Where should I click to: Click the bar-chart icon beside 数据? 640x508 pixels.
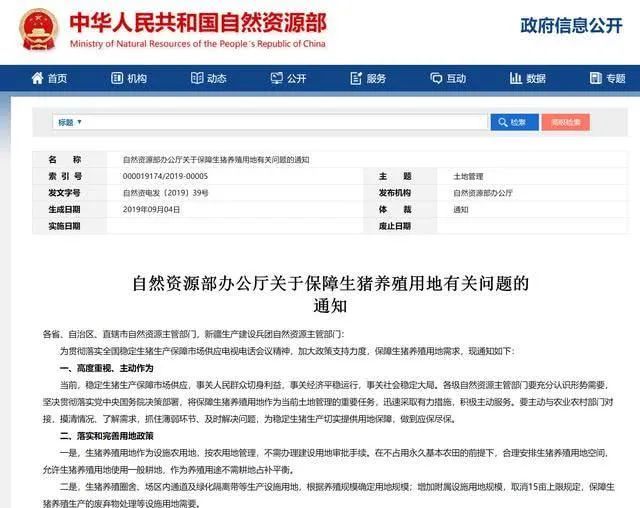point(516,78)
